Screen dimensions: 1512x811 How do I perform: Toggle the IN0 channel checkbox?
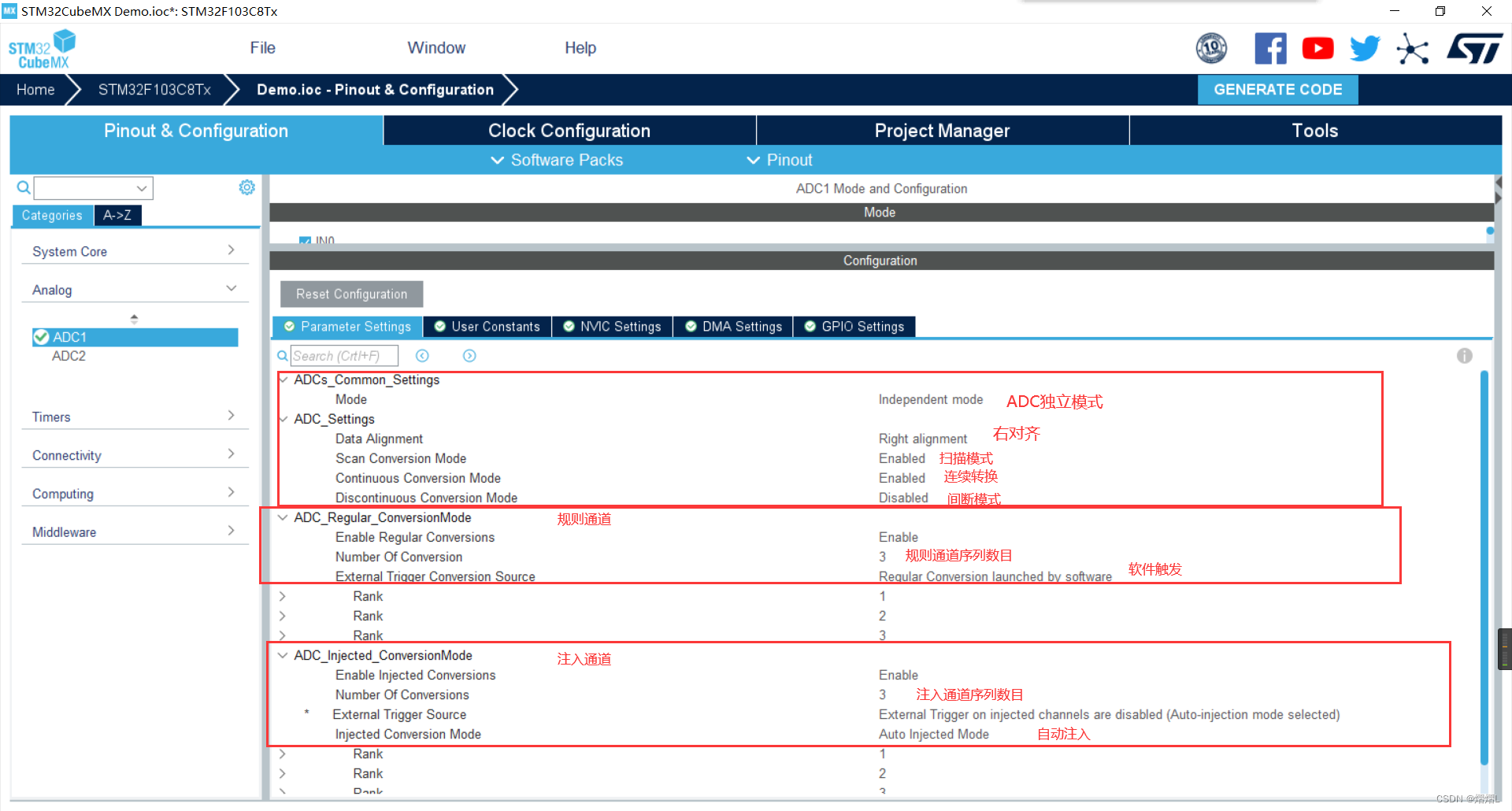click(x=305, y=240)
